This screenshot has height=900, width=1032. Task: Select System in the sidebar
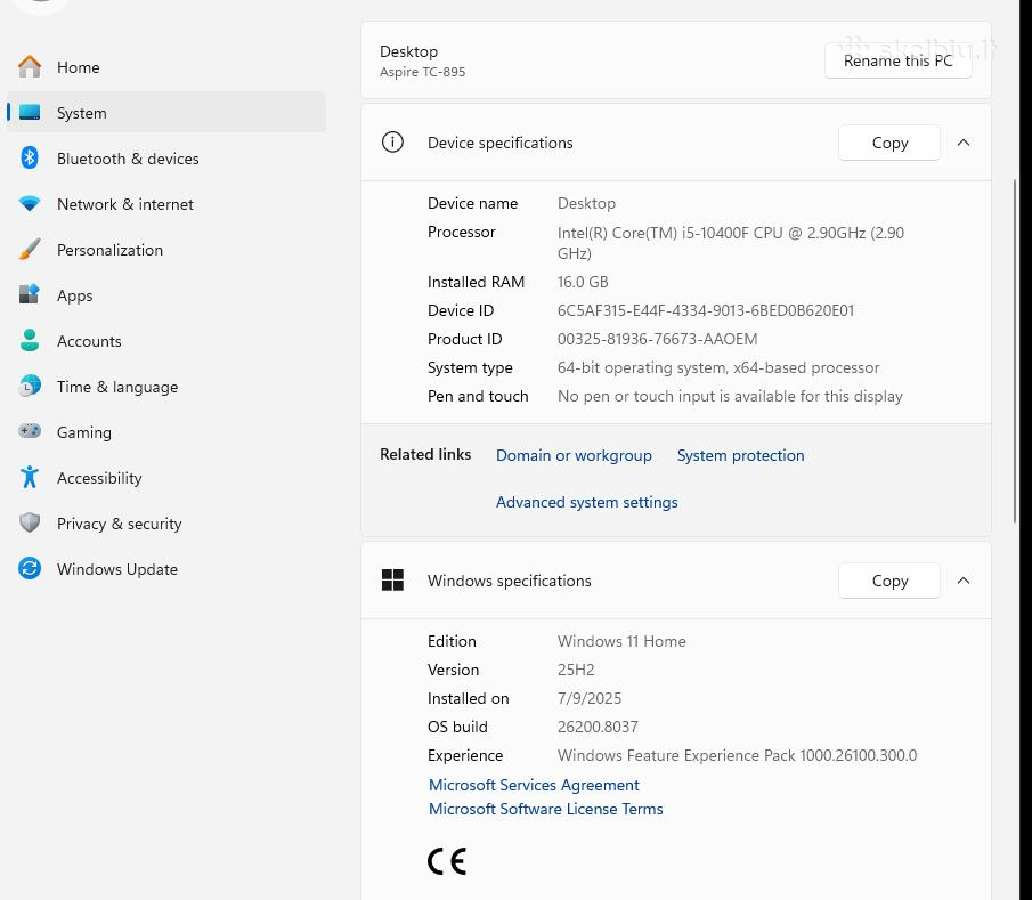166,113
